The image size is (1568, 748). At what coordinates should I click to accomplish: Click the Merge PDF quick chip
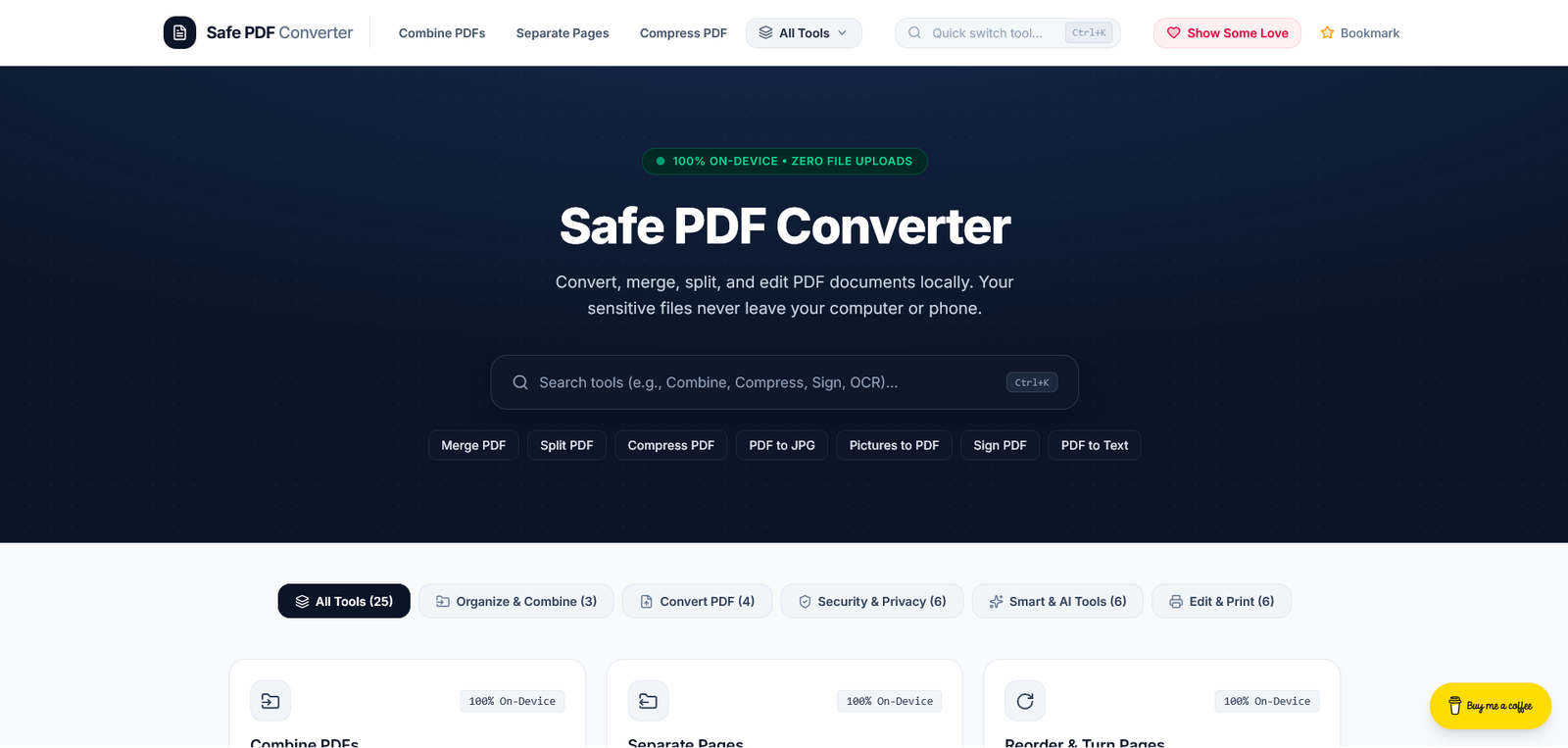coord(473,445)
